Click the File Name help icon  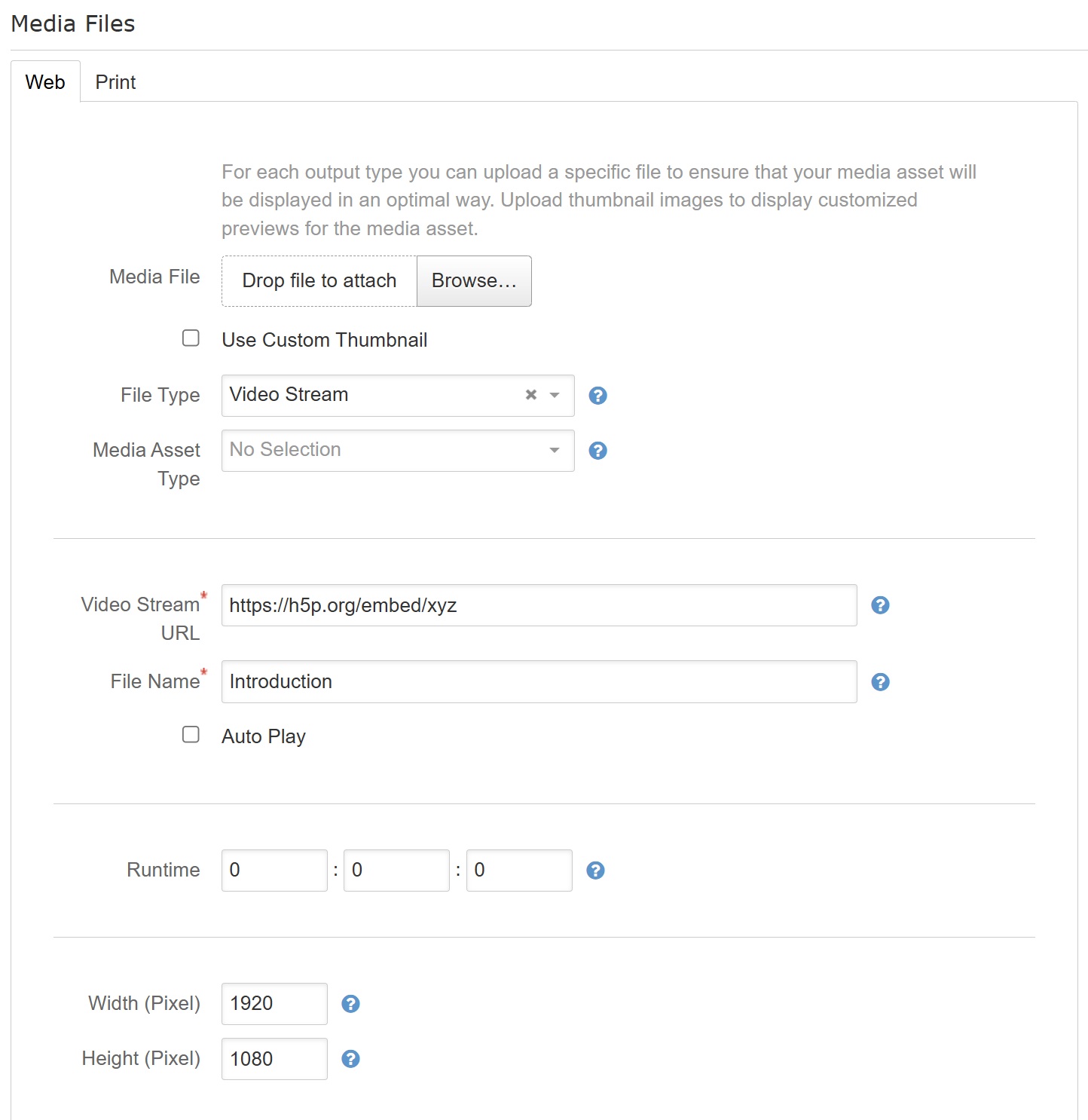879,682
